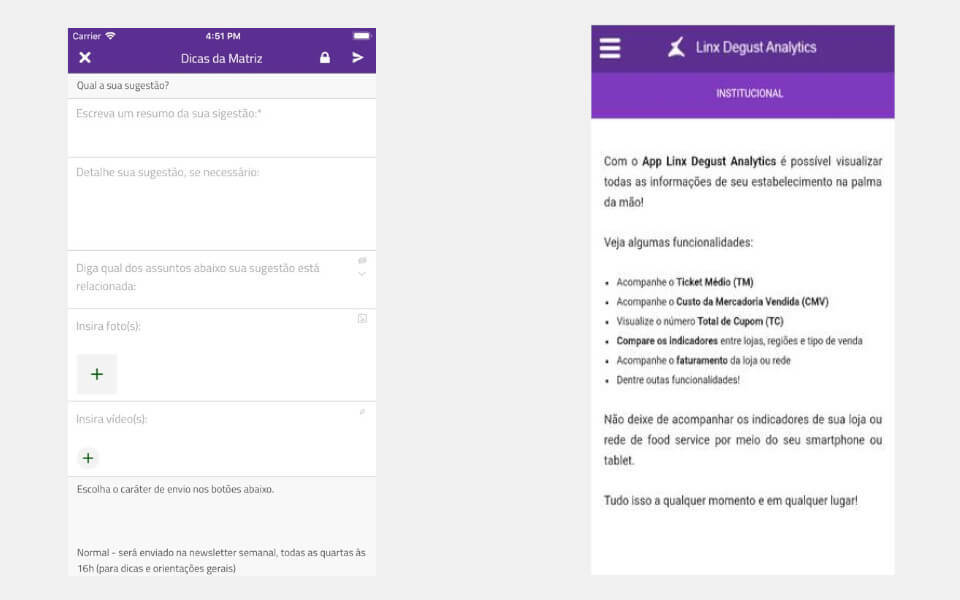
Task: Tap the Carrier label in status bar
Action: click(86, 36)
